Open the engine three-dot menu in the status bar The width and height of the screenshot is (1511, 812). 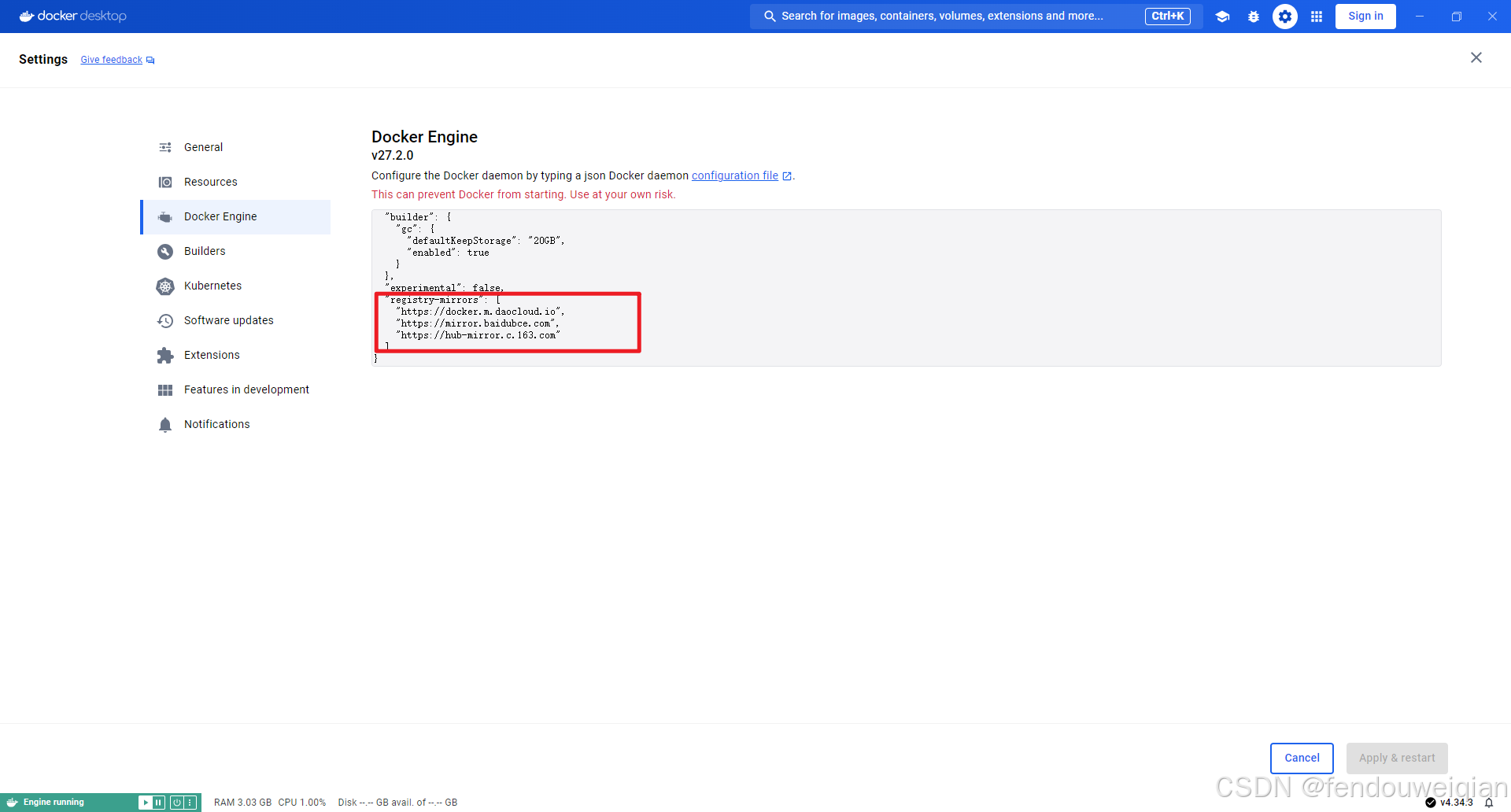click(x=190, y=803)
